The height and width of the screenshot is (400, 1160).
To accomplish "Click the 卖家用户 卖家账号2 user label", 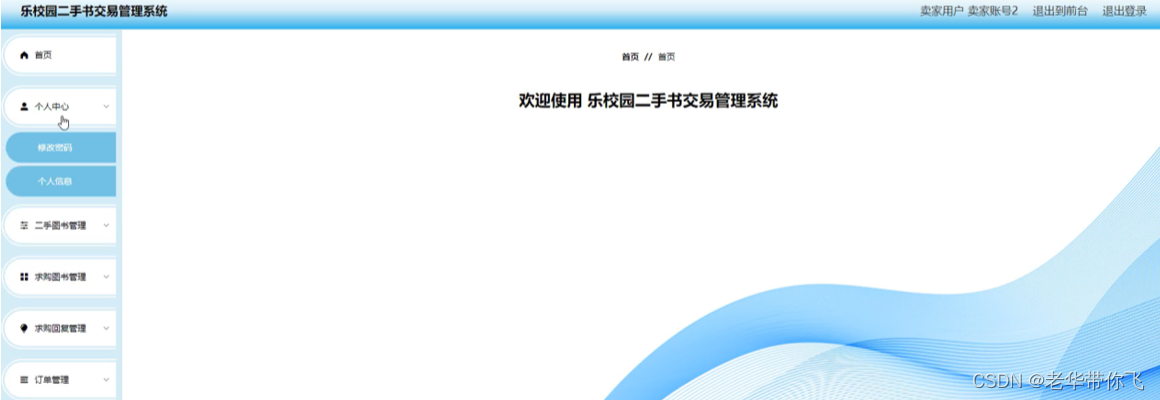I will pyautogui.click(x=969, y=11).
